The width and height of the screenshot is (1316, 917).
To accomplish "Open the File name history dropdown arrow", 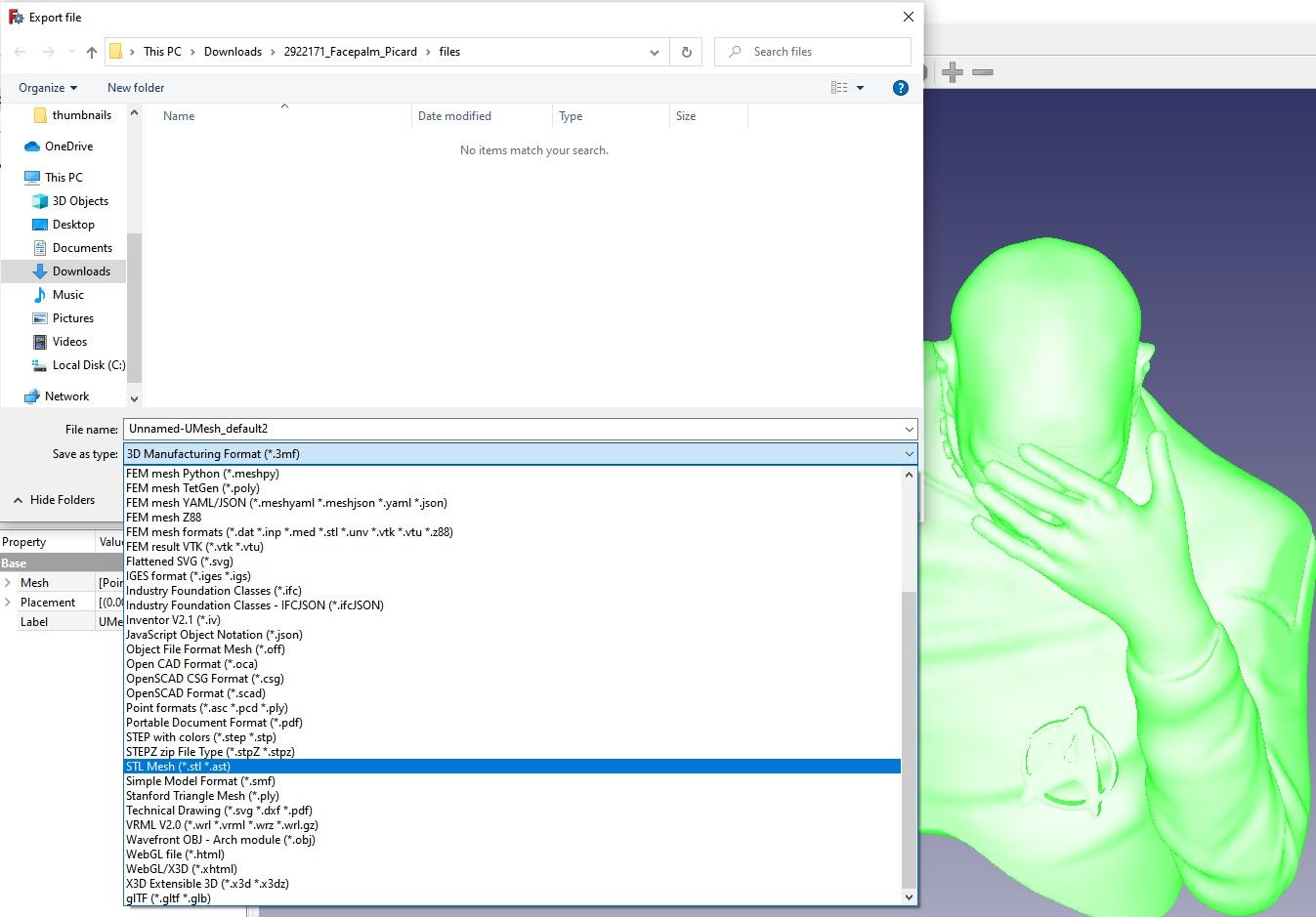I will pyautogui.click(x=910, y=429).
